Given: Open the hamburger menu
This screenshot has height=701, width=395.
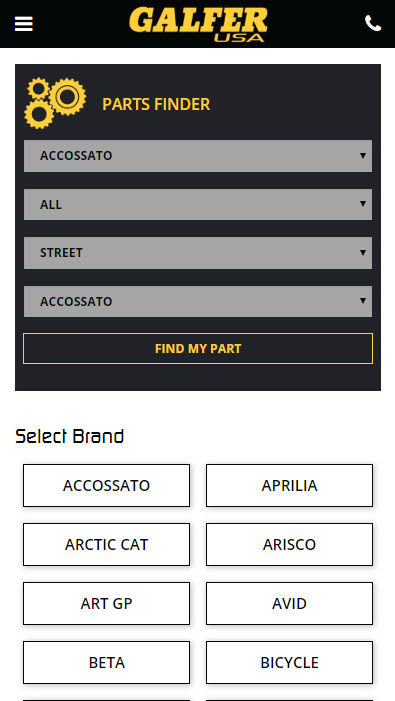Looking at the screenshot, I should 24,24.
